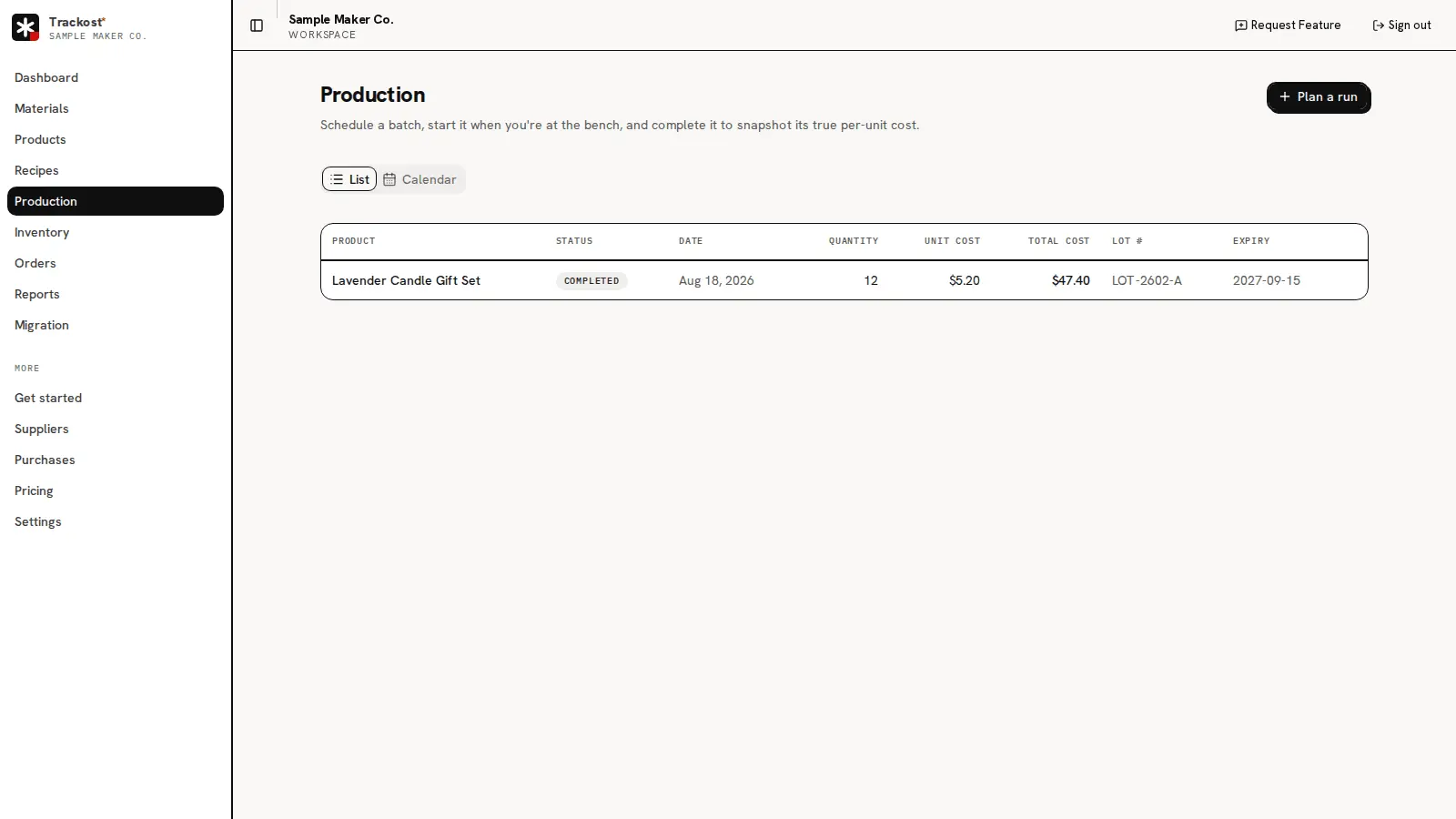Viewport: 1456px width, 819px height.
Task: Click the Sample Maker Co. workspace title
Action: [x=341, y=19]
